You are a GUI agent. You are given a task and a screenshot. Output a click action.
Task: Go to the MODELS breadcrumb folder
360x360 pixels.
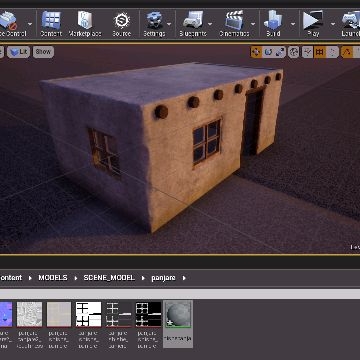(53, 278)
